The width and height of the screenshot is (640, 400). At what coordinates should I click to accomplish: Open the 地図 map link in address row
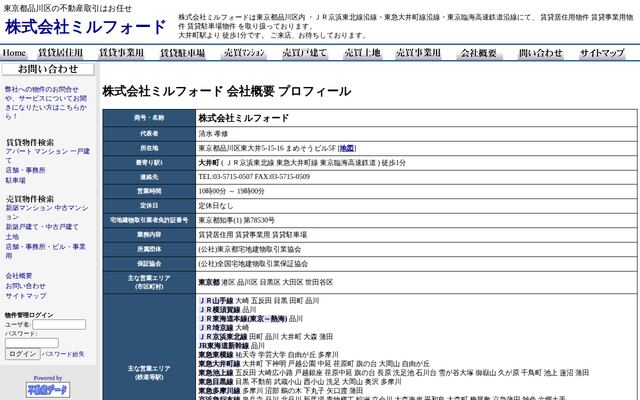pyautogui.click(x=347, y=148)
